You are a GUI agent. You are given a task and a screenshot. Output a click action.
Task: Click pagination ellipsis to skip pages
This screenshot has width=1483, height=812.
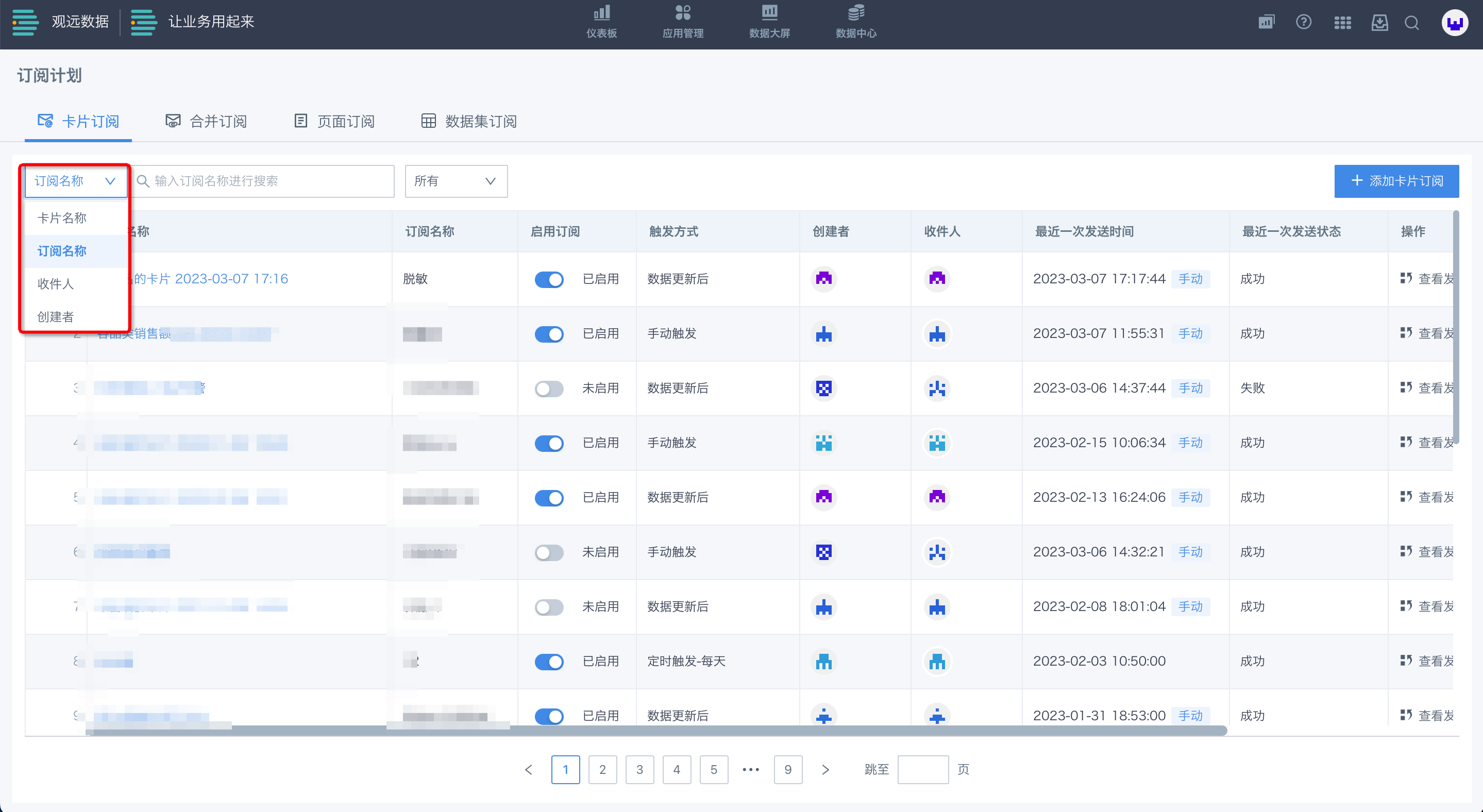pyautogui.click(x=751, y=769)
